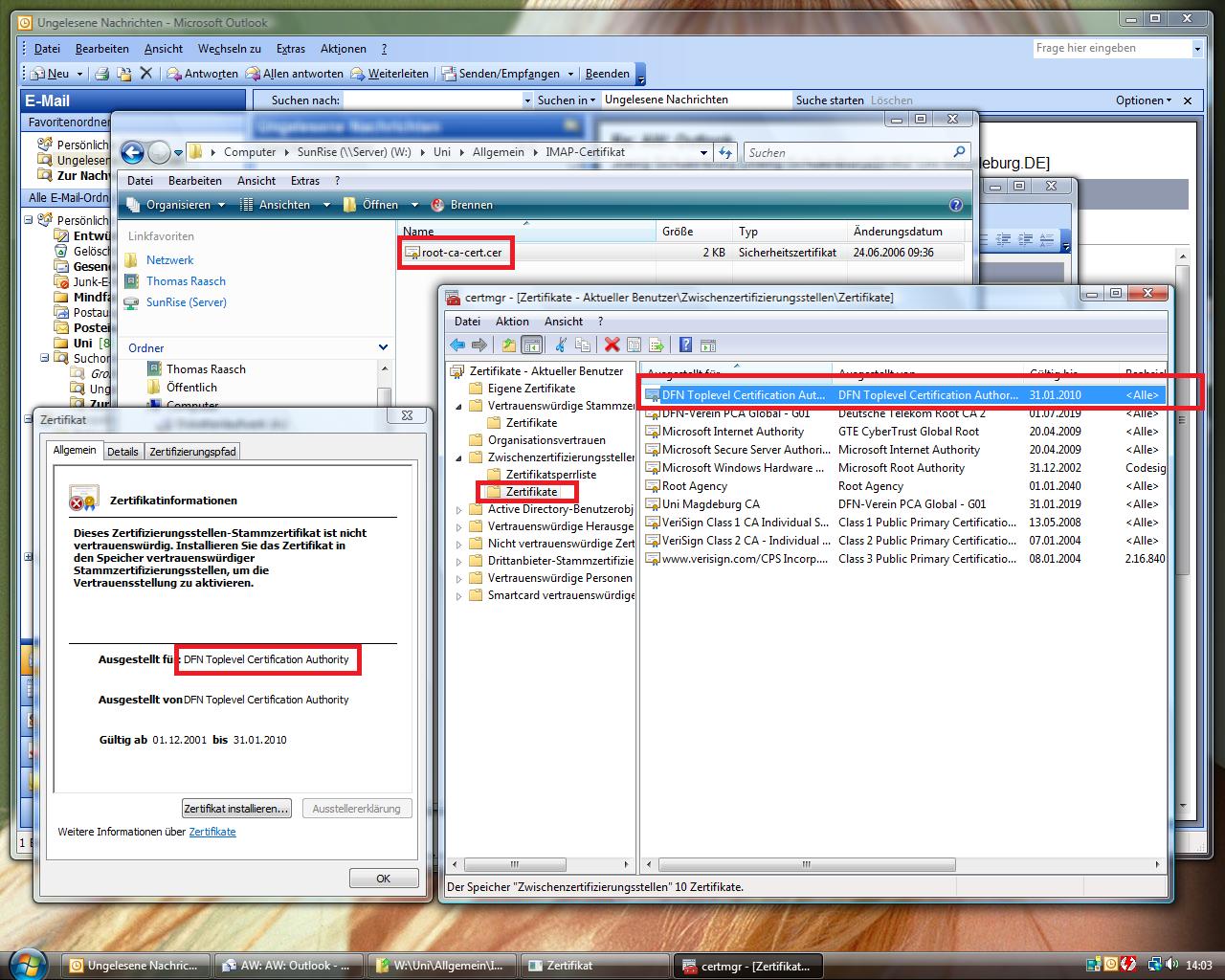The width and height of the screenshot is (1225, 980).
Task: Open Senden/Empfangen dropdown arrow
Action: 570,74
